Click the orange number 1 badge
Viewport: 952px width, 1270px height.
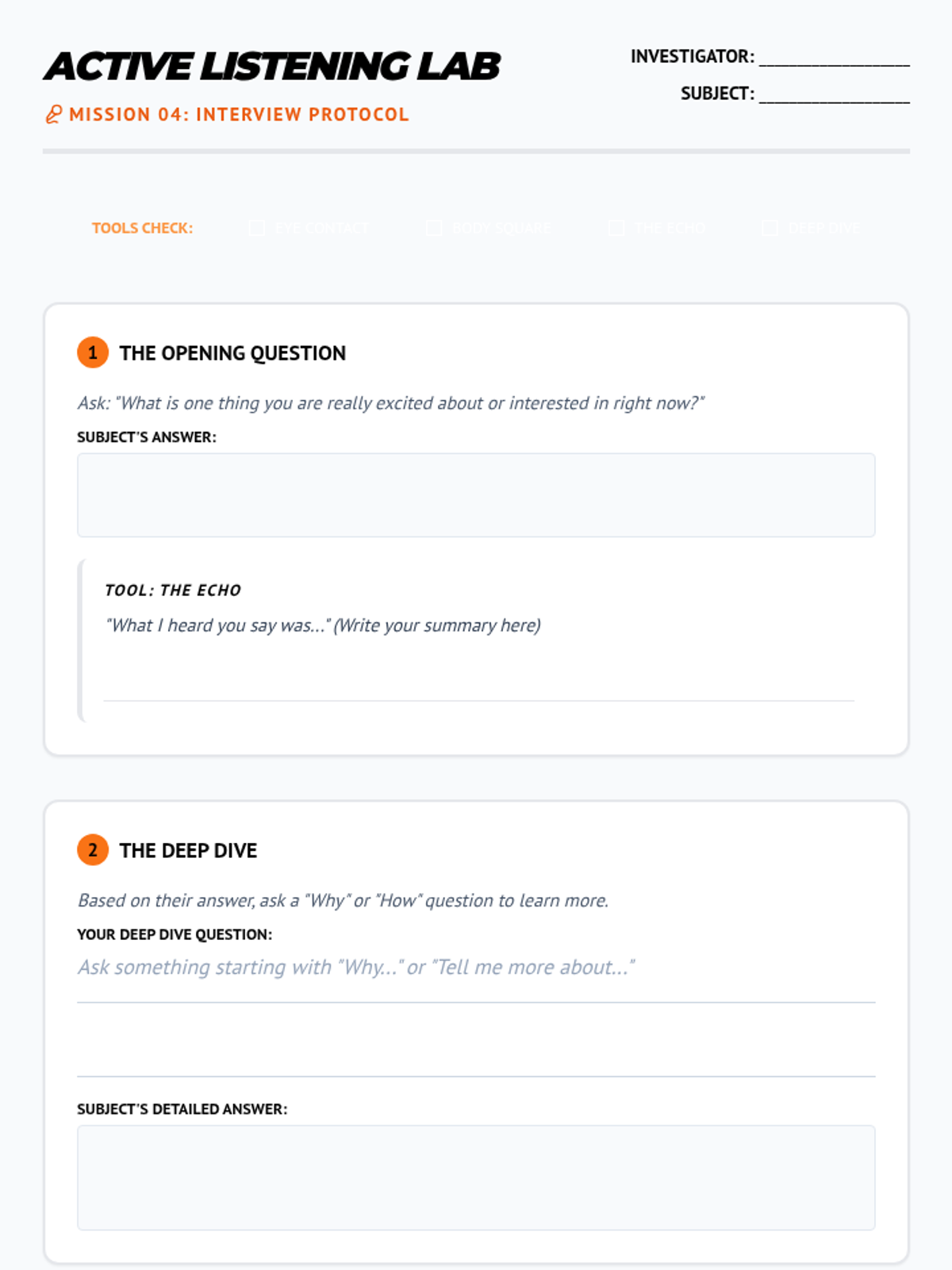[93, 352]
